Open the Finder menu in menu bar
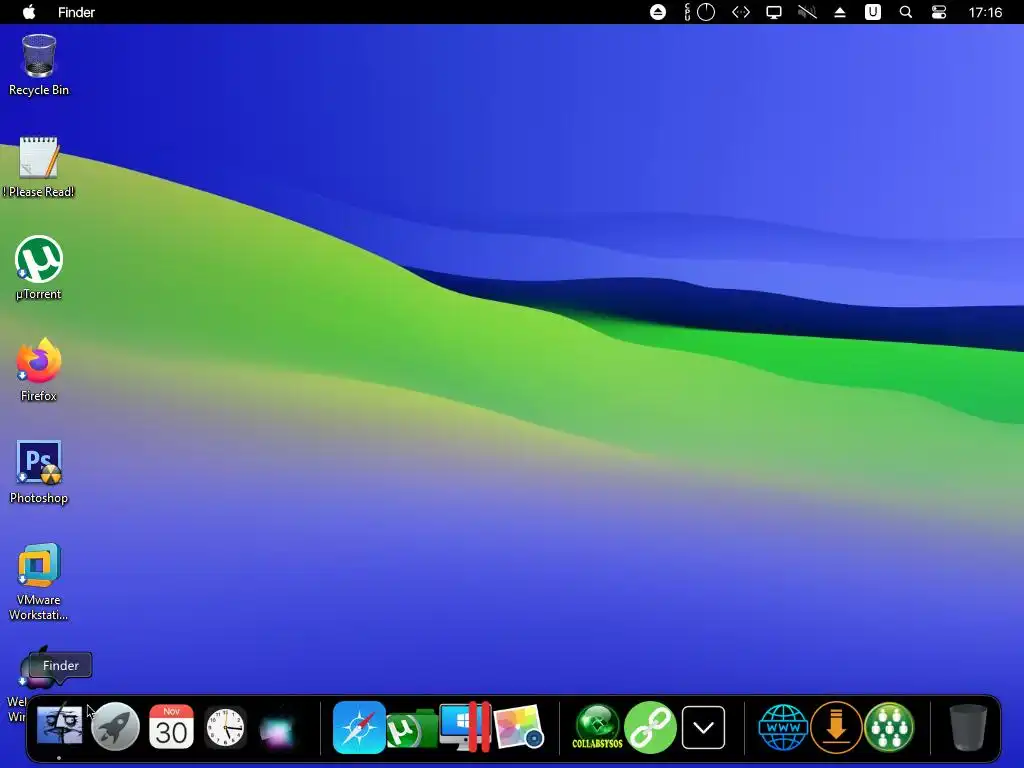 point(76,12)
